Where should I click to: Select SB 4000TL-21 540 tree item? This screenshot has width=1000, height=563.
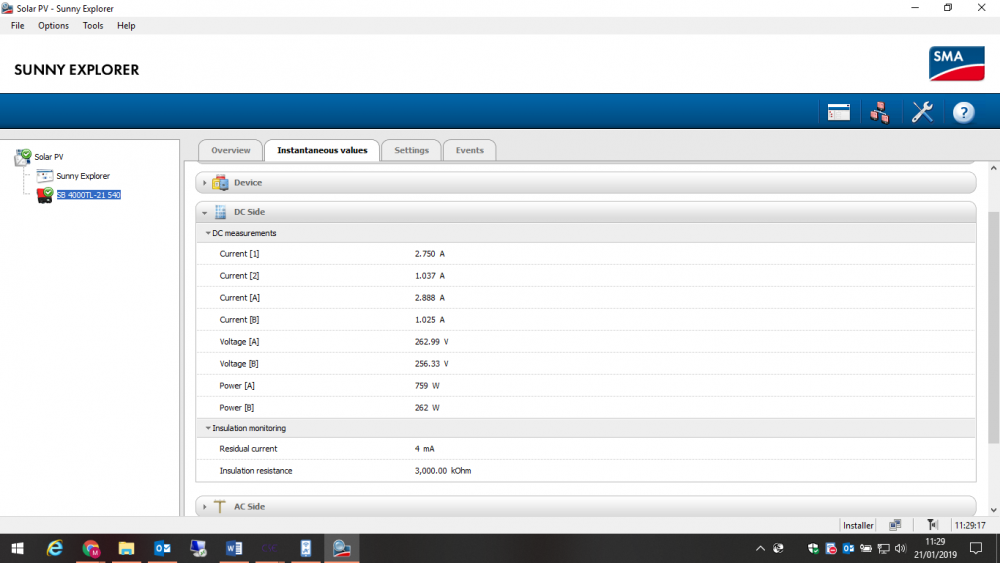click(x=89, y=195)
